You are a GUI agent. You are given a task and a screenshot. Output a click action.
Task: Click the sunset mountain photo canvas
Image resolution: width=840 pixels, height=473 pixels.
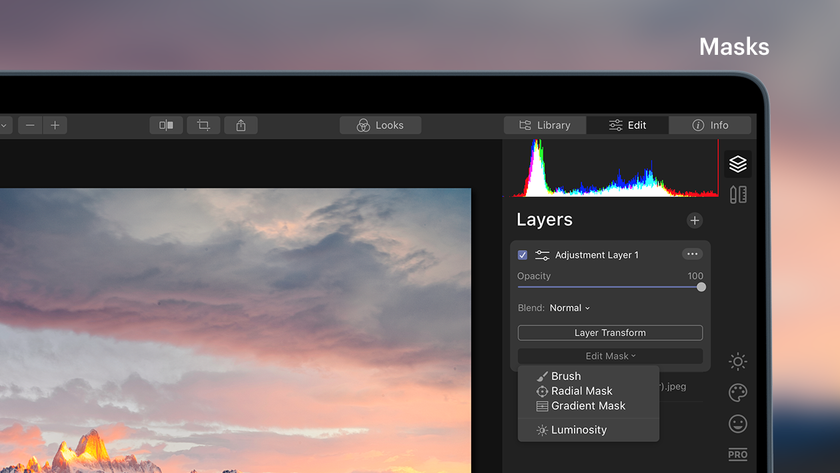tap(235, 330)
